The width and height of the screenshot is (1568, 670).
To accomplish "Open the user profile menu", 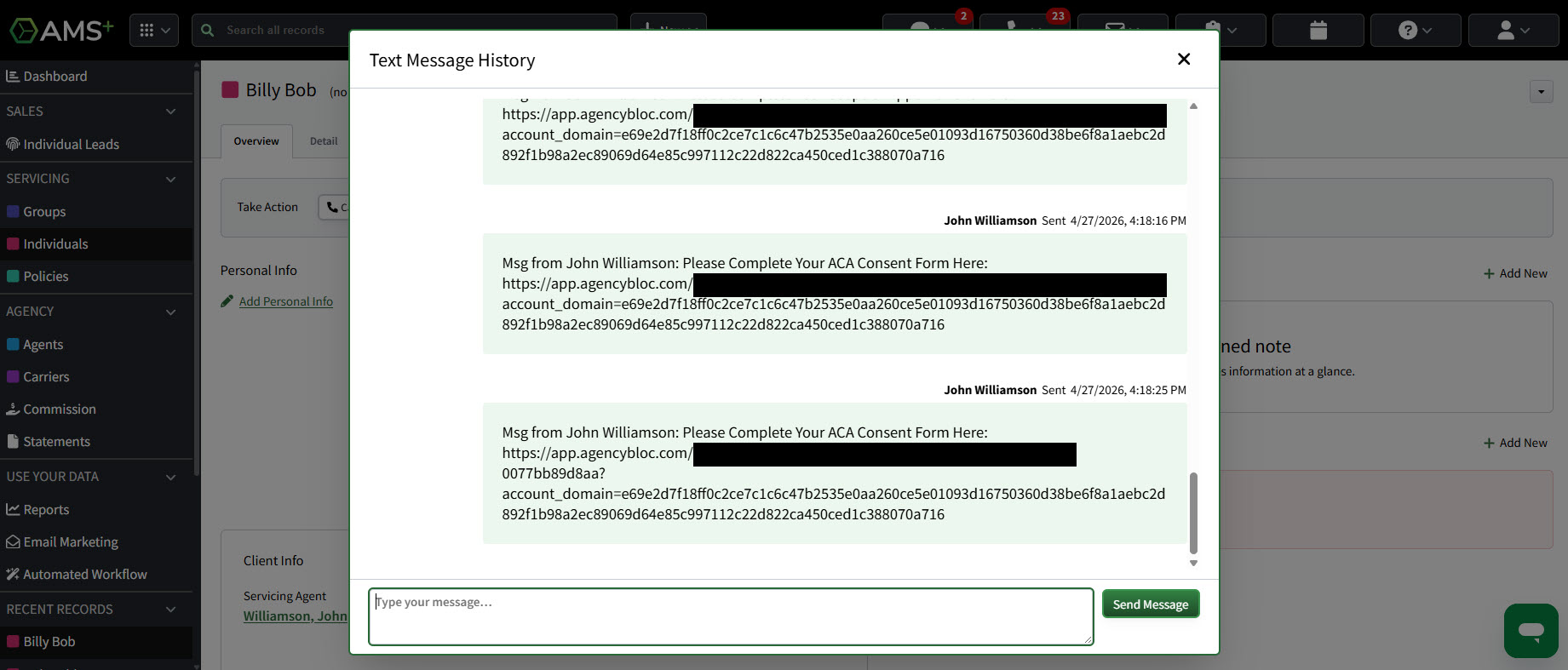I will coord(1513,31).
